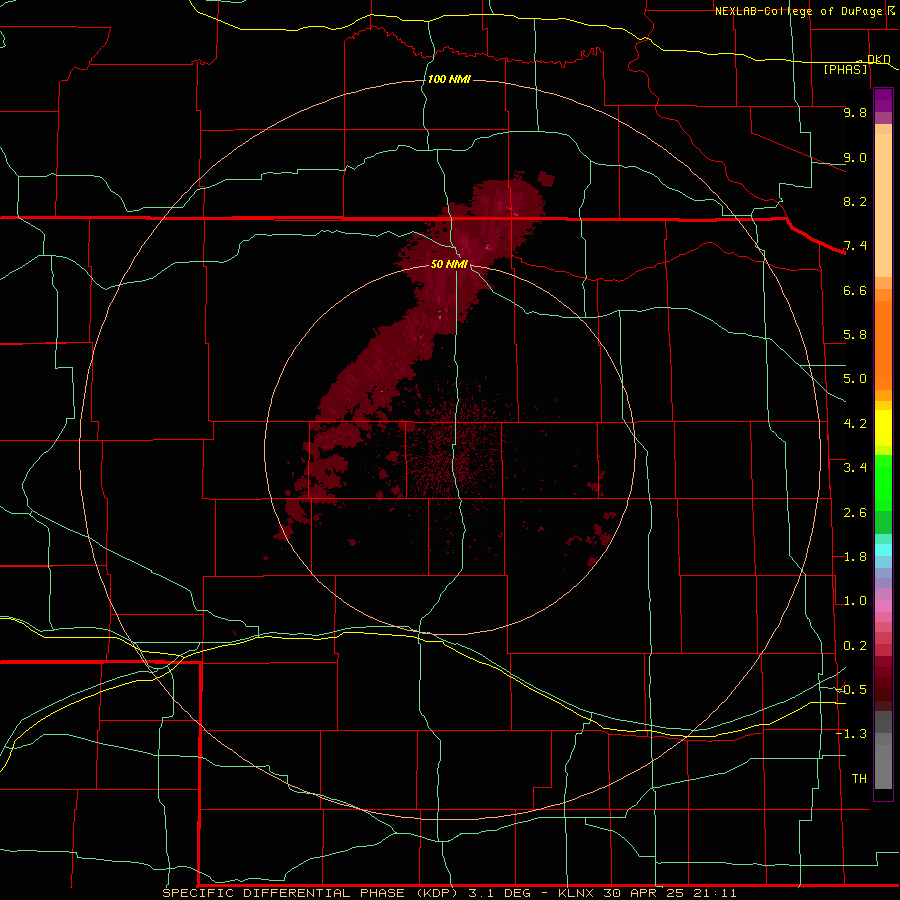The image size is (900, 900).
Task: Select the 9.0 value on the scale
Action: pyautogui.click(x=855, y=157)
